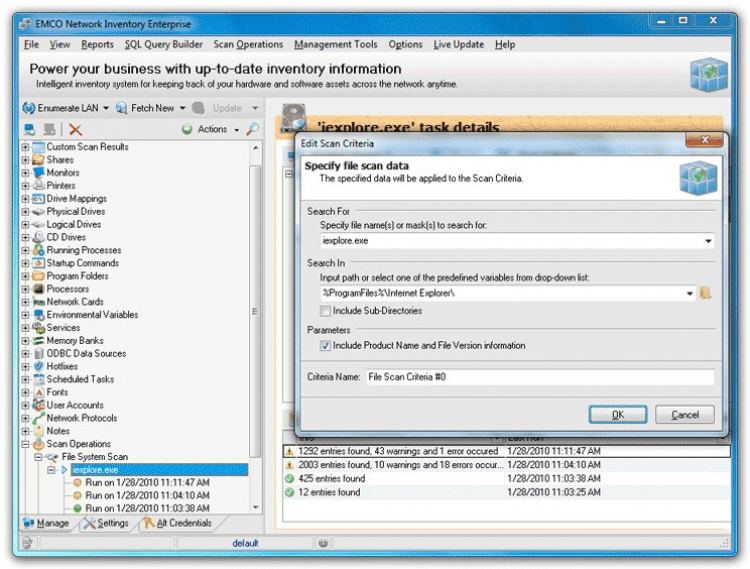
Task: Click the Services gears icon
Action: [38, 328]
